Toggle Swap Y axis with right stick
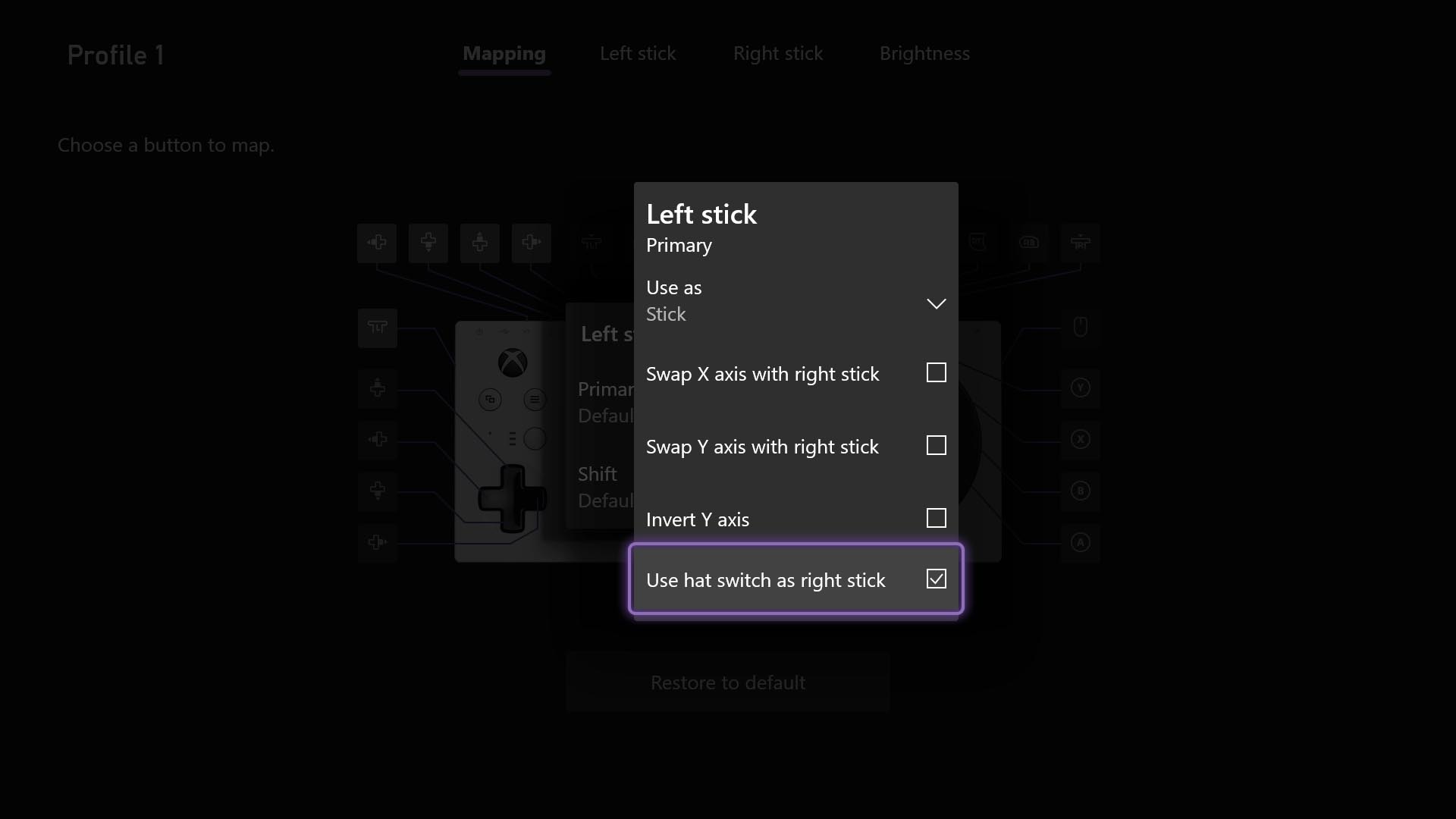 tap(935, 445)
